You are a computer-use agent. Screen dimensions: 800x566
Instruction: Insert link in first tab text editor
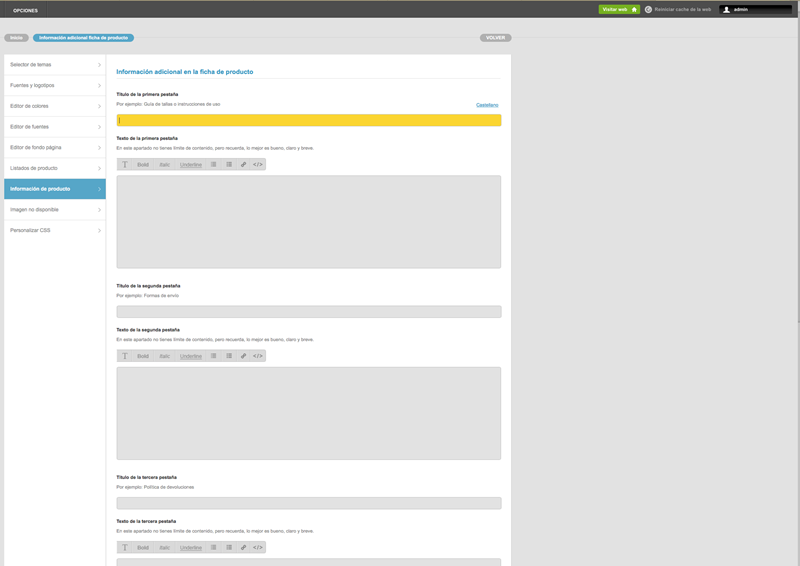[x=243, y=164]
